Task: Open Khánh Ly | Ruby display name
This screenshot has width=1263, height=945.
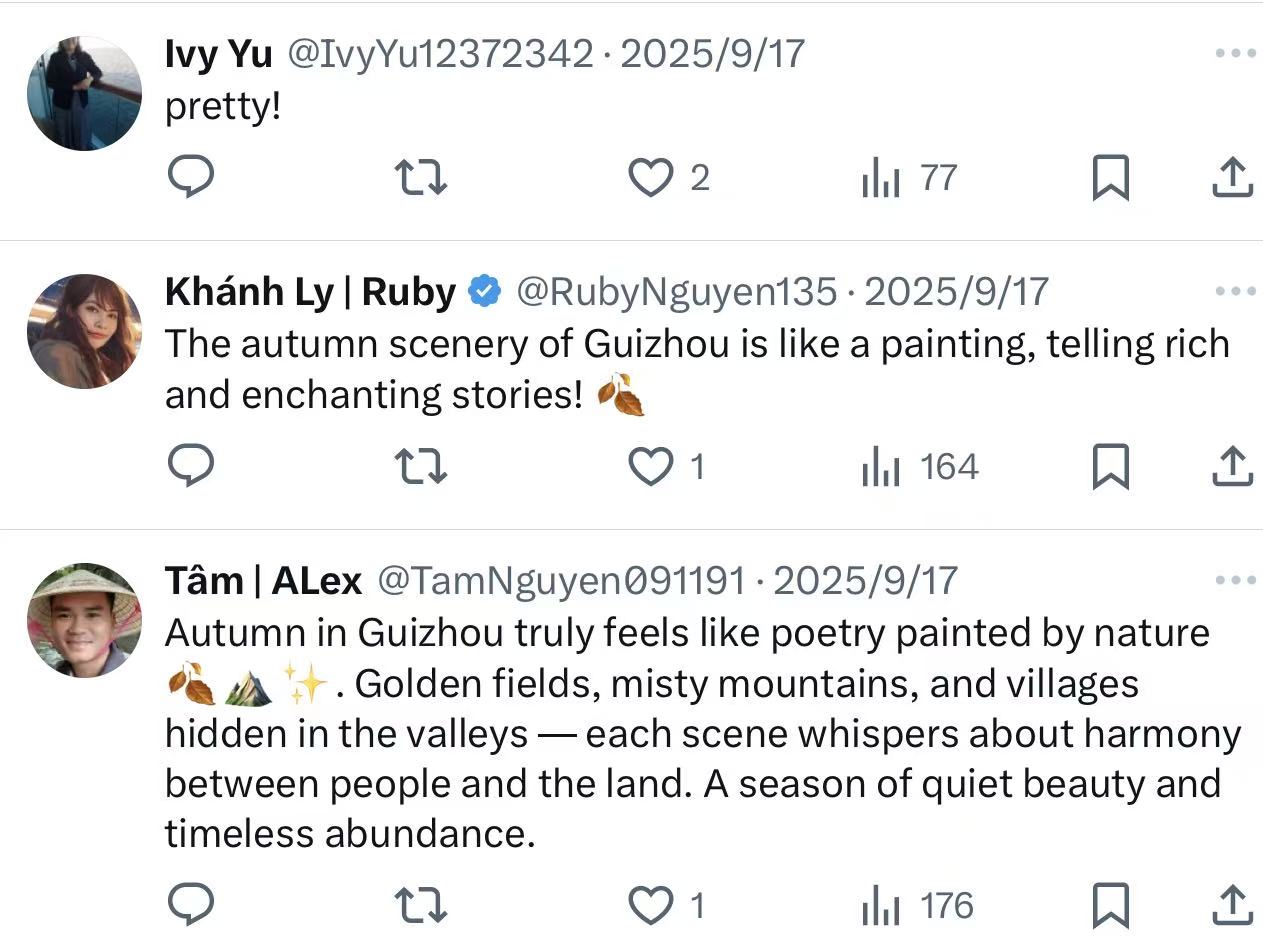Action: 310,292
